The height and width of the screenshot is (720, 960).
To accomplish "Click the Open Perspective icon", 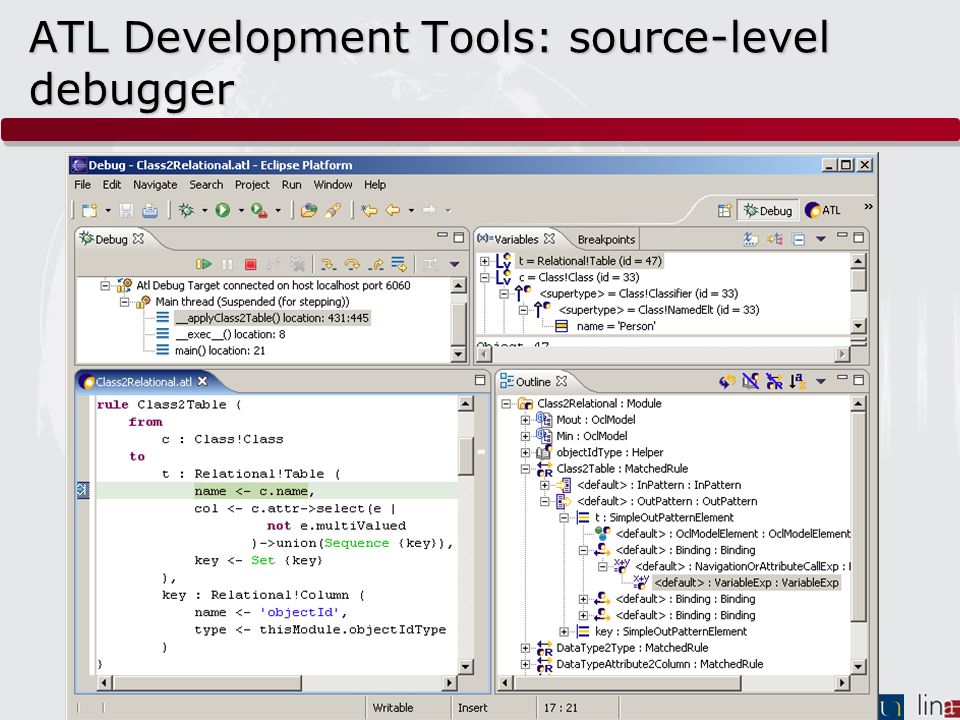I will (x=725, y=211).
